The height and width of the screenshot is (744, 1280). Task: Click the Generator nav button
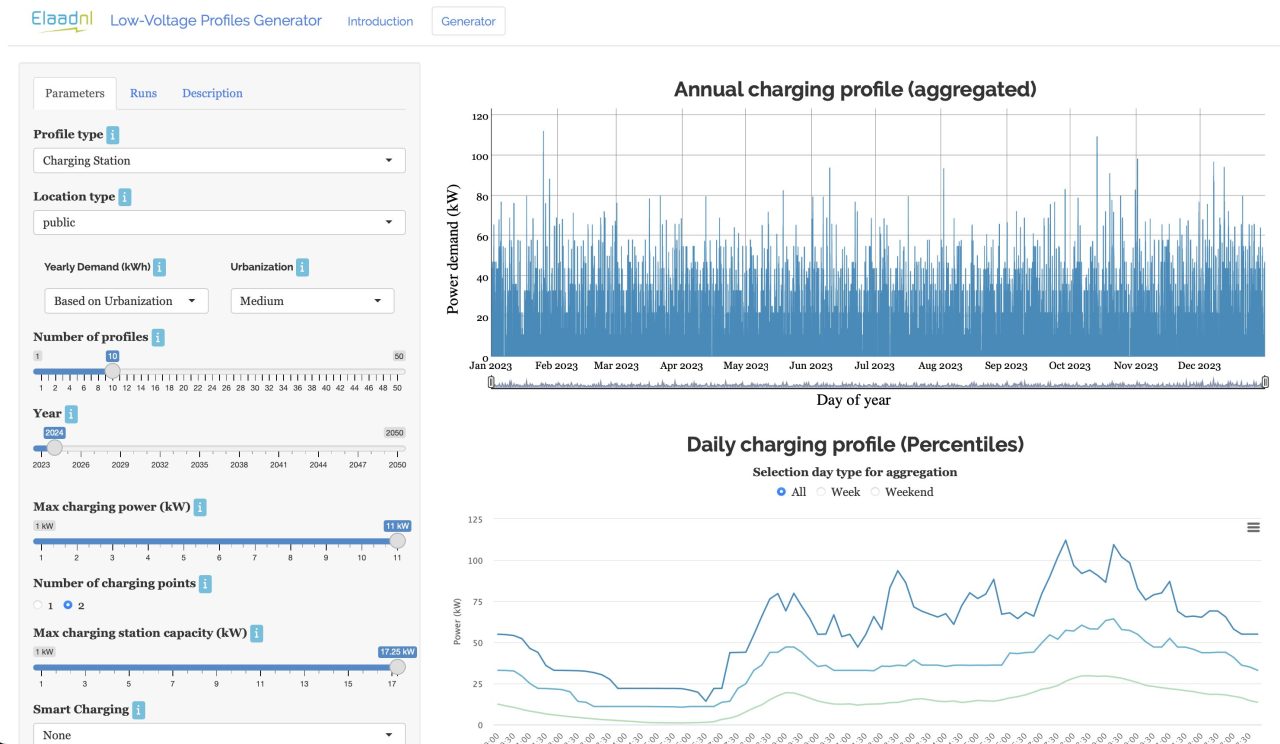468,21
